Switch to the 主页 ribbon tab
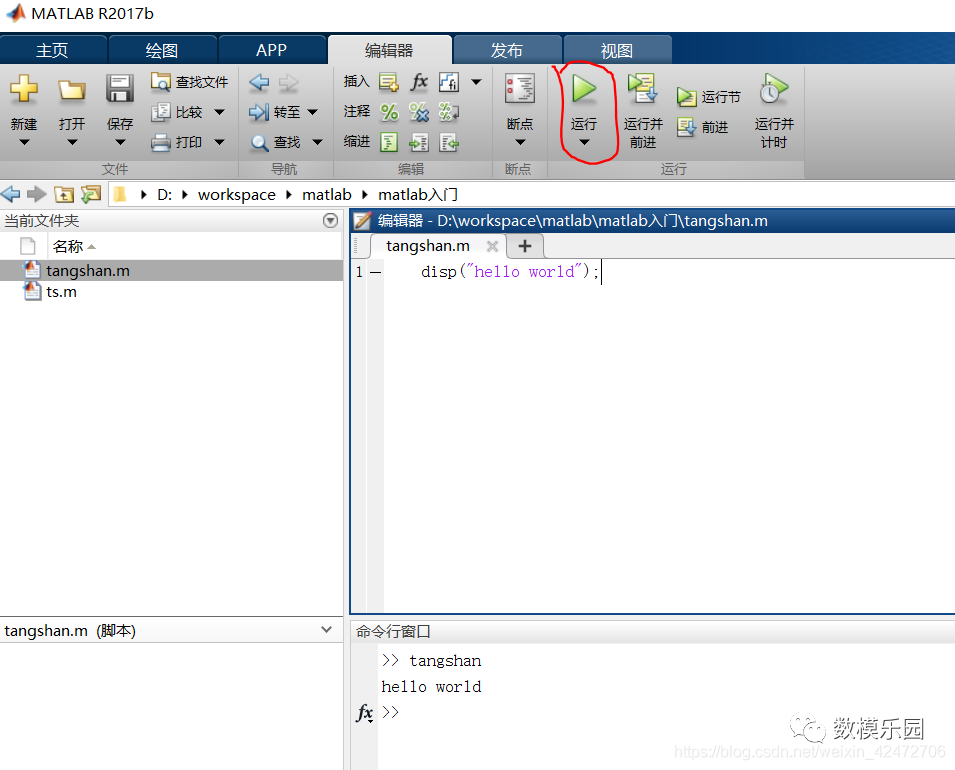Image resolution: width=955 pixels, height=770 pixels. tap(53, 48)
